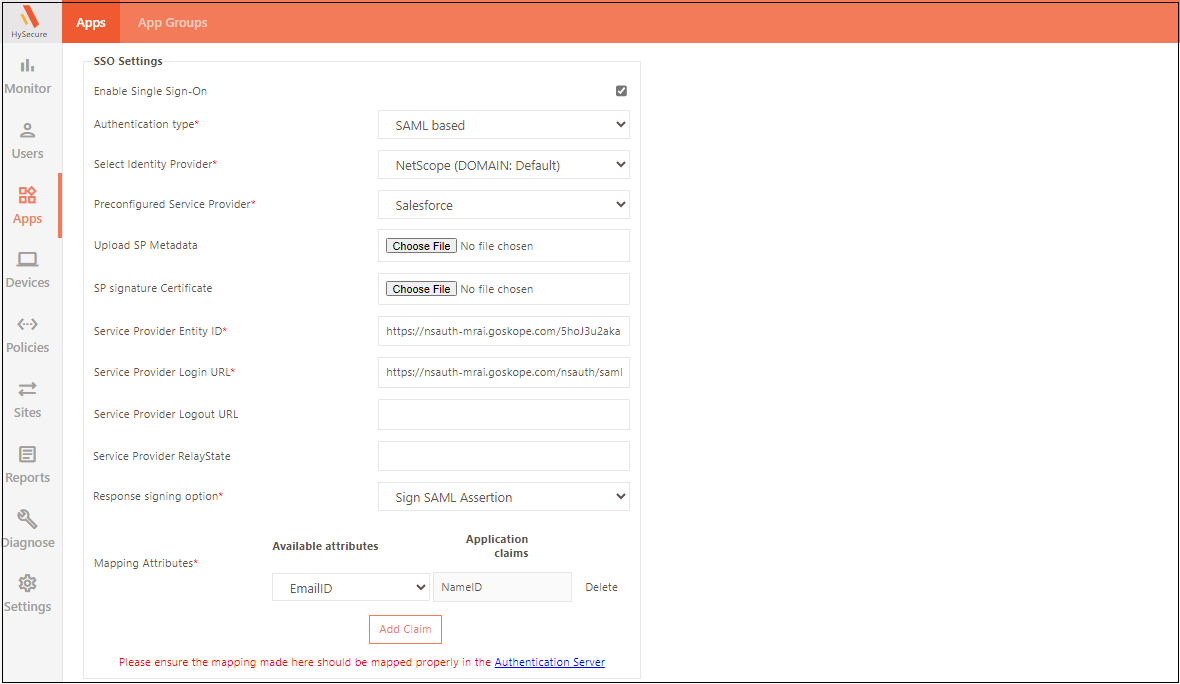This screenshot has width=1180, height=684.
Task: Open Policies from the sidebar
Action: pos(28,335)
